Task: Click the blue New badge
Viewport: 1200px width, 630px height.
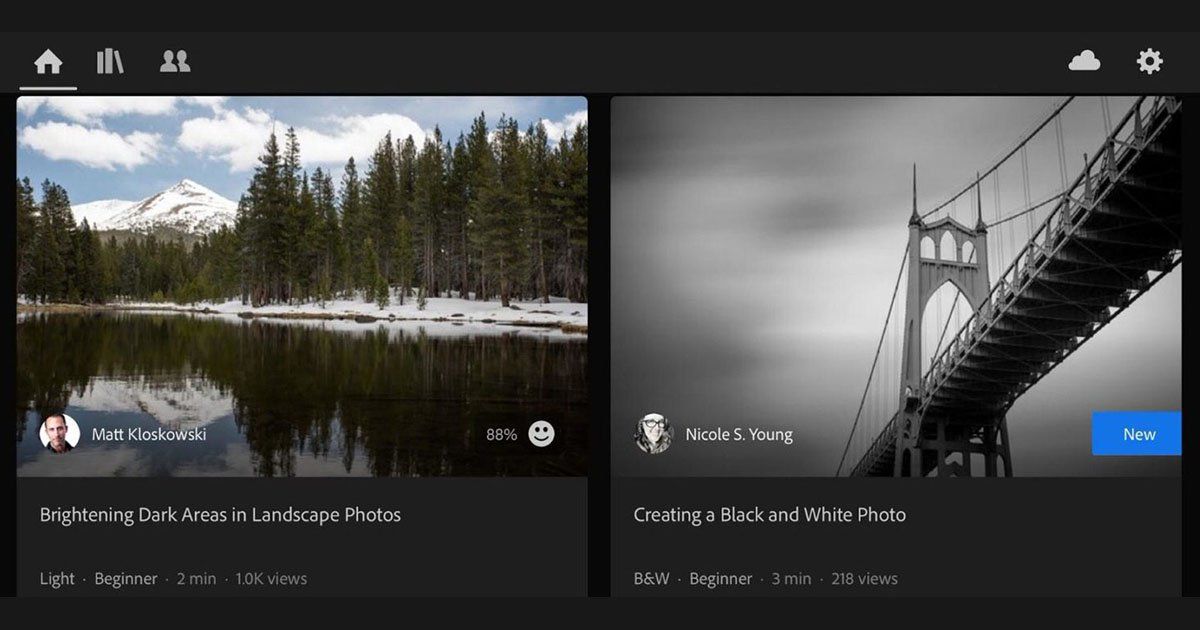Action: (1137, 434)
